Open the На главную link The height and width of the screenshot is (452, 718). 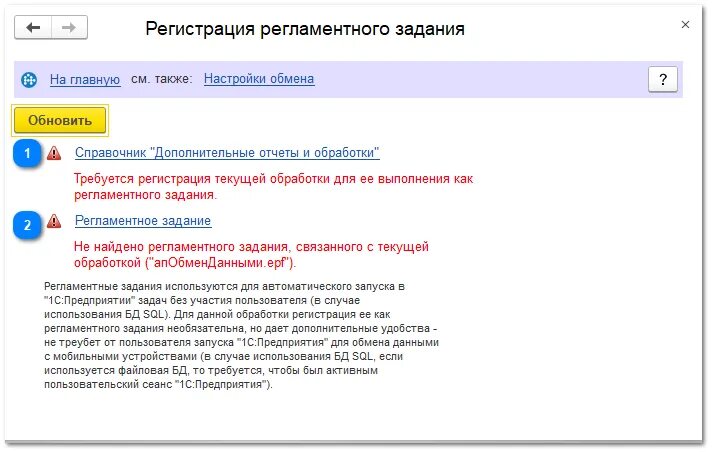point(85,79)
